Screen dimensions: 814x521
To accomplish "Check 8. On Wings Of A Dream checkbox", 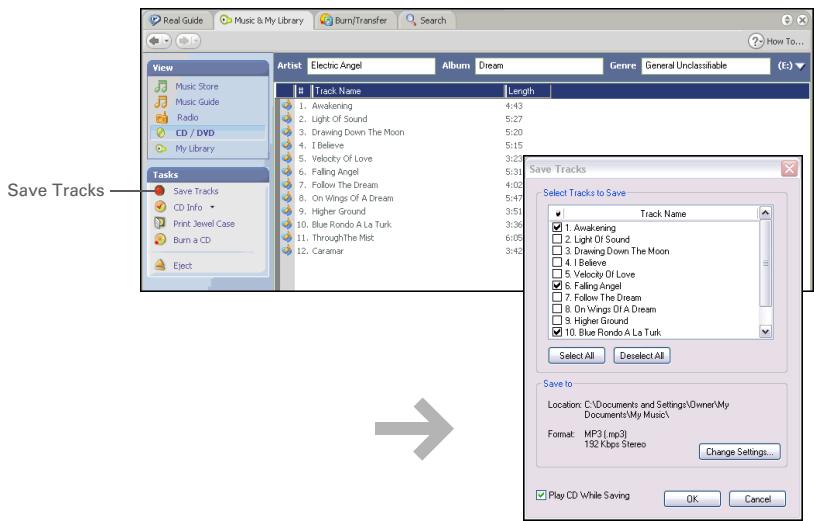I will 557,309.
